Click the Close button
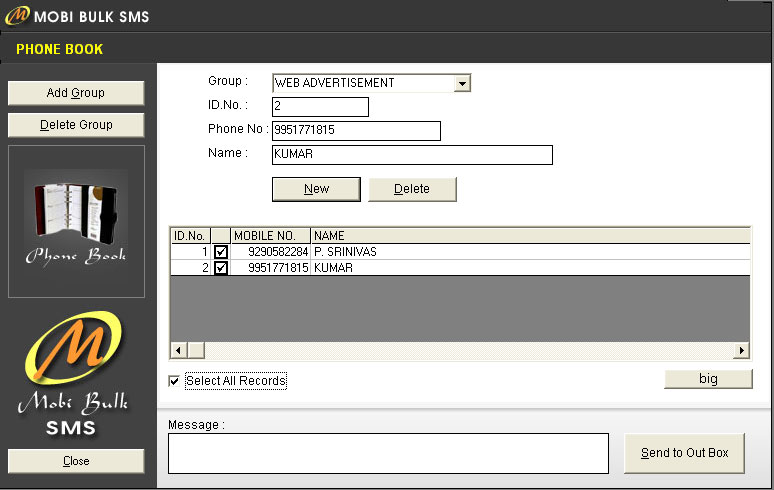This screenshot has height=490, width=774. (76, 461)
